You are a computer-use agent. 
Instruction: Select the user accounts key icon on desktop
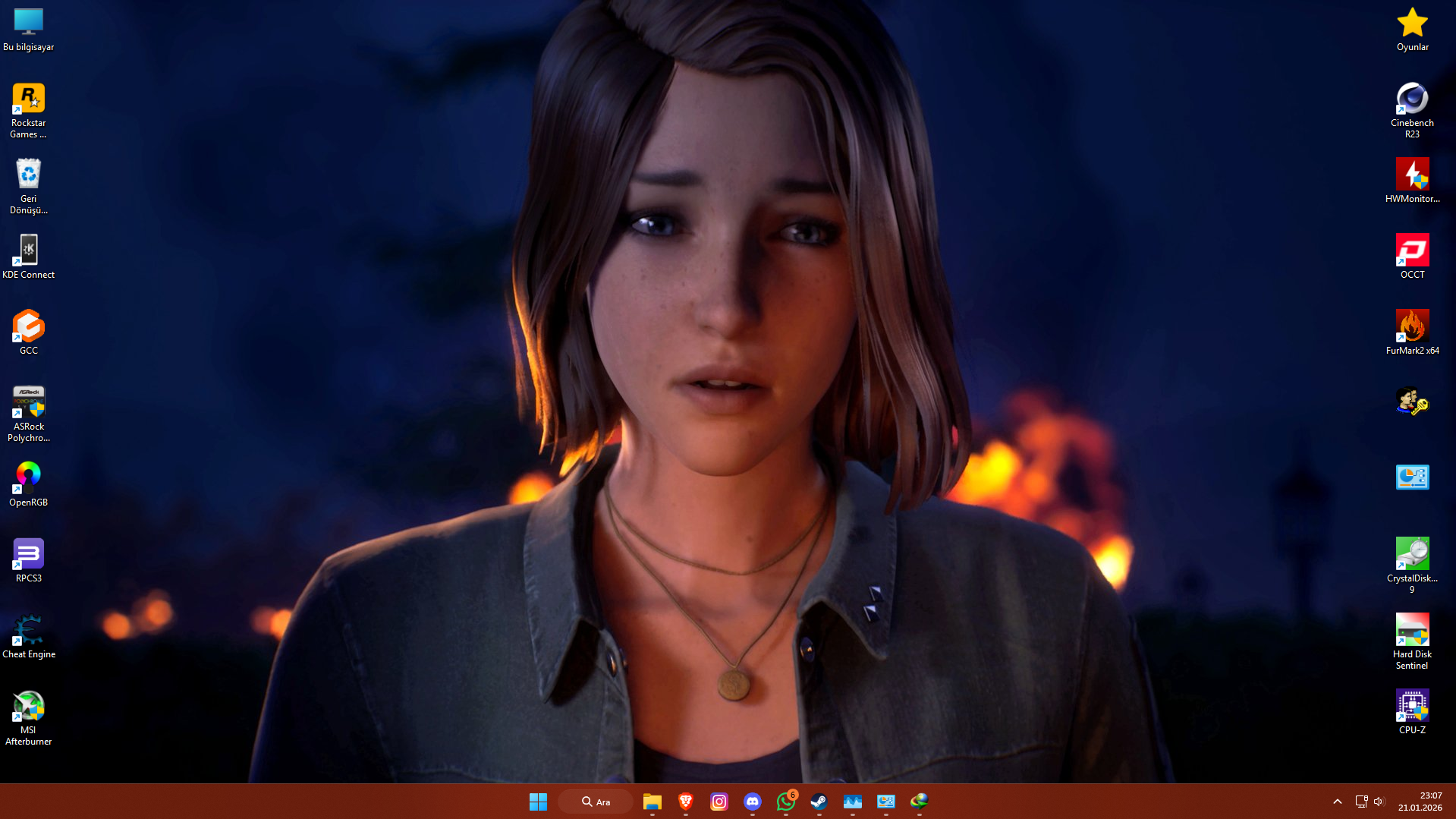coord(1412,402)
